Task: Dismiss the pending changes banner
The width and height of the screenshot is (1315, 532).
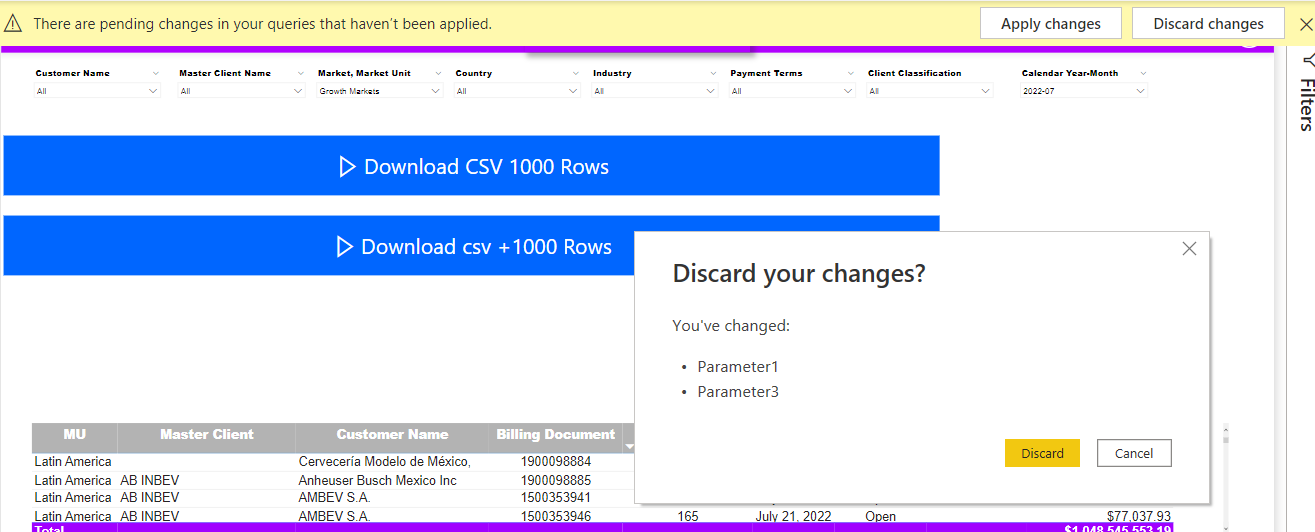Action: tap(1304, 24)
